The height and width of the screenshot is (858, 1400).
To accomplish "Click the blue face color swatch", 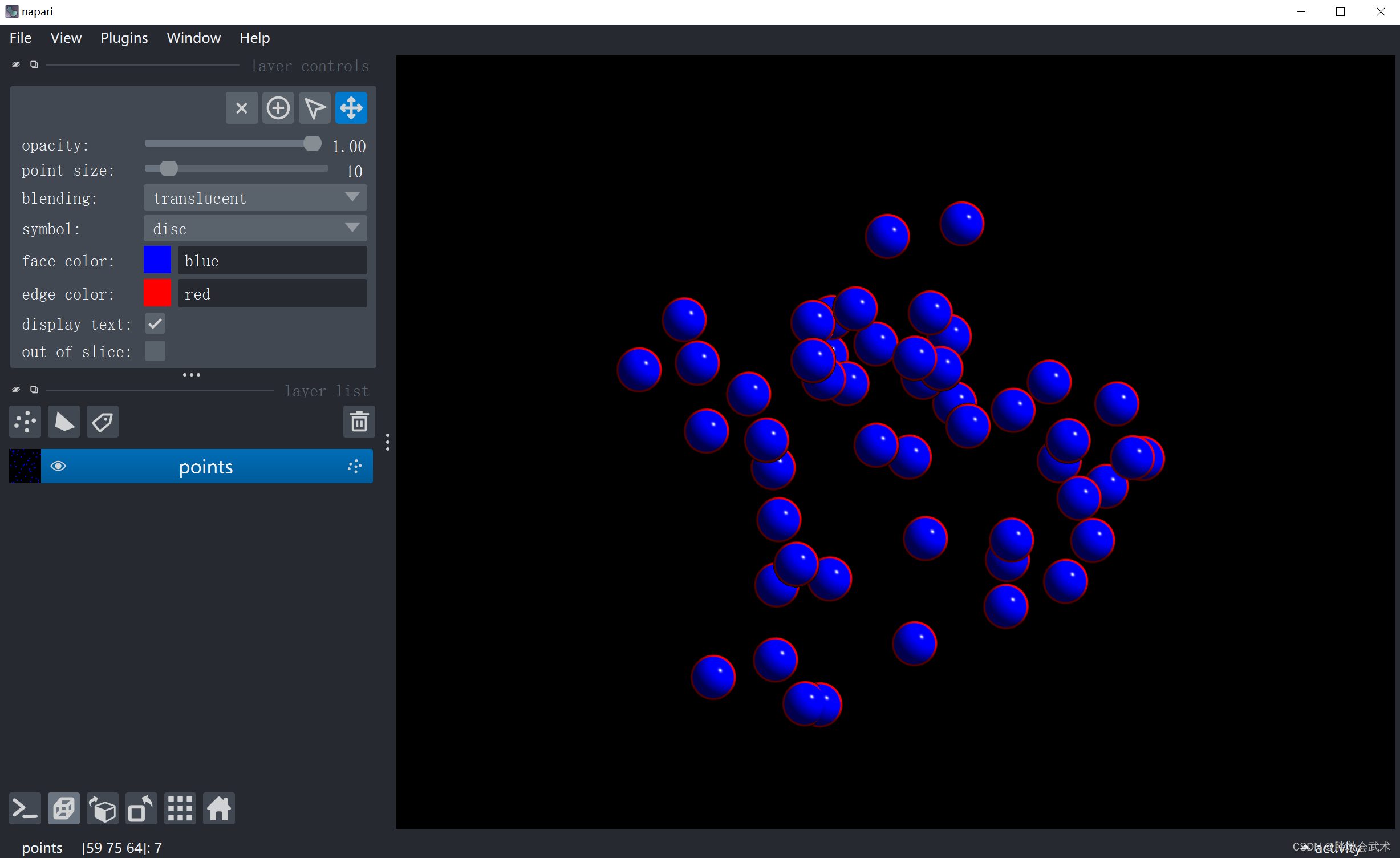I will tap(157, 261).
